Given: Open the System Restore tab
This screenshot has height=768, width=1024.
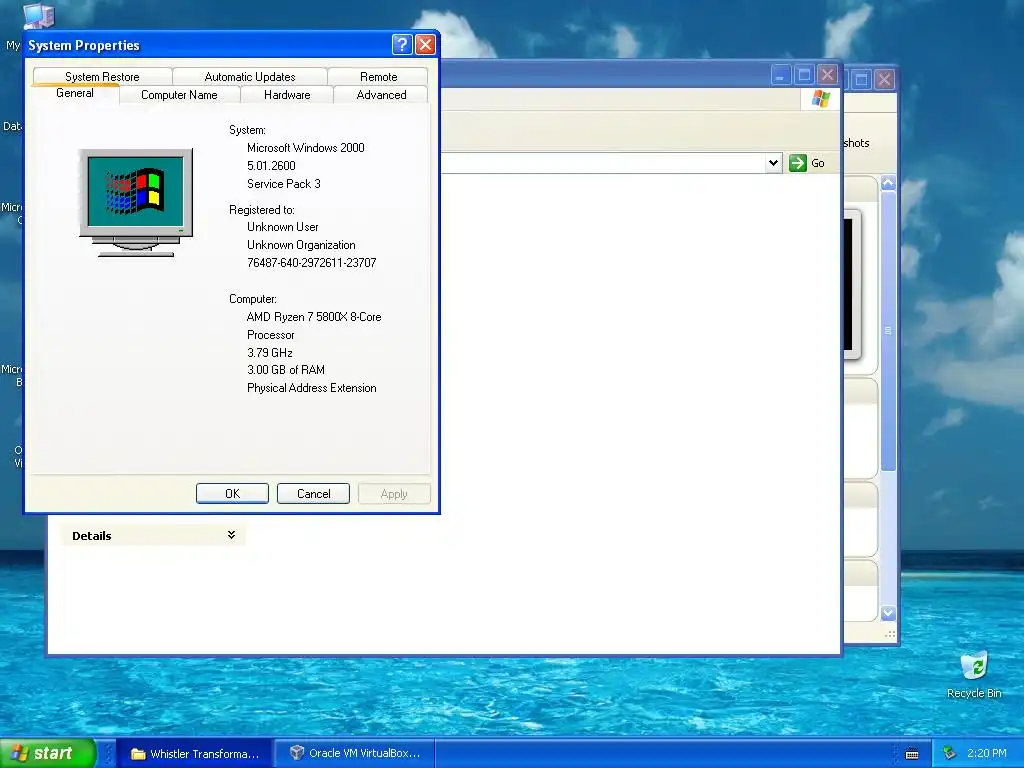Looking at the screenshot, I should pyautogui.click(x=103, y=76).
